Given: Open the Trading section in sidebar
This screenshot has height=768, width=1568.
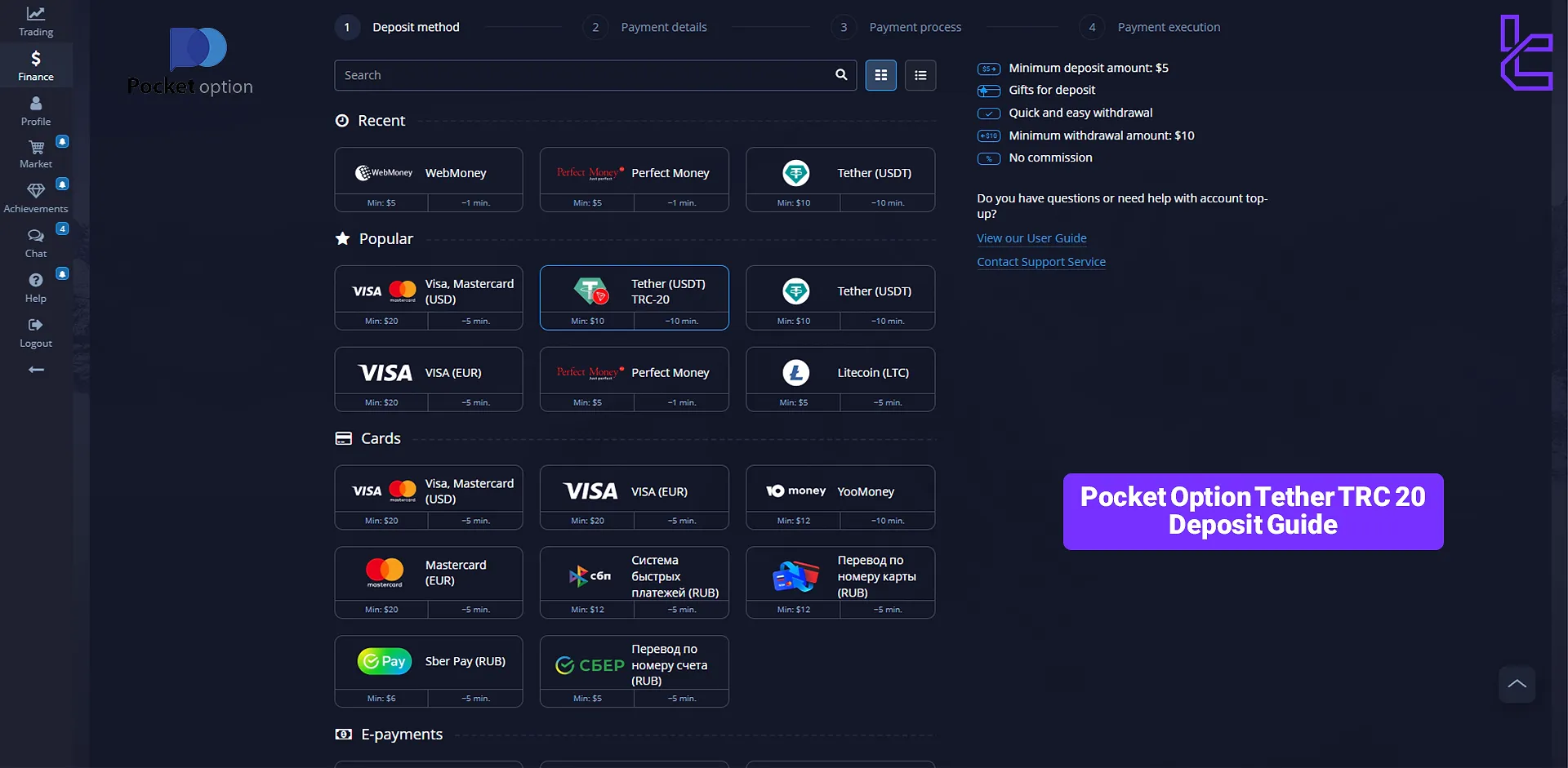Looking at the screenshot, I should (x=36, y=22).
